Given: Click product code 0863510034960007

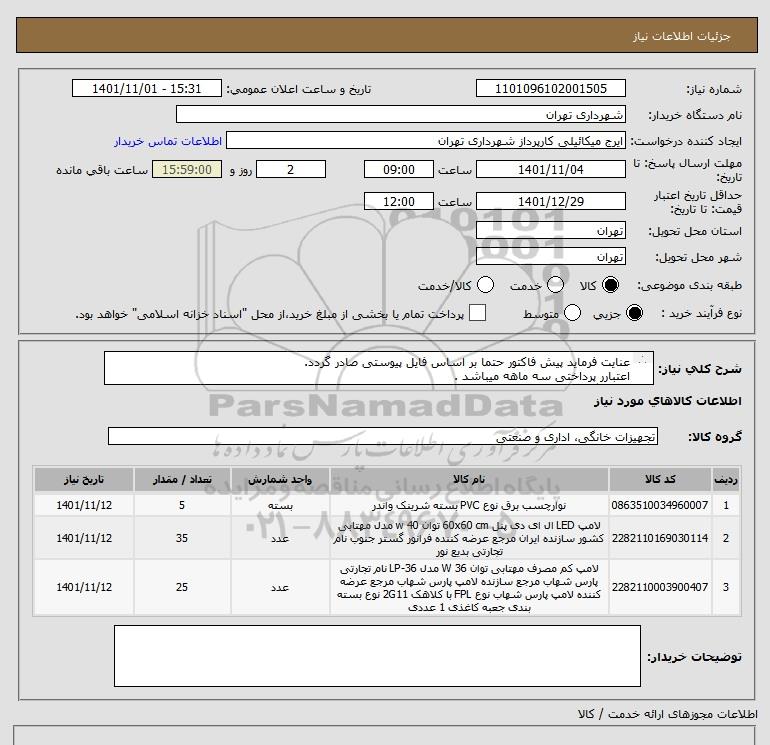Looking at the screenshot, I should [660, 505].
